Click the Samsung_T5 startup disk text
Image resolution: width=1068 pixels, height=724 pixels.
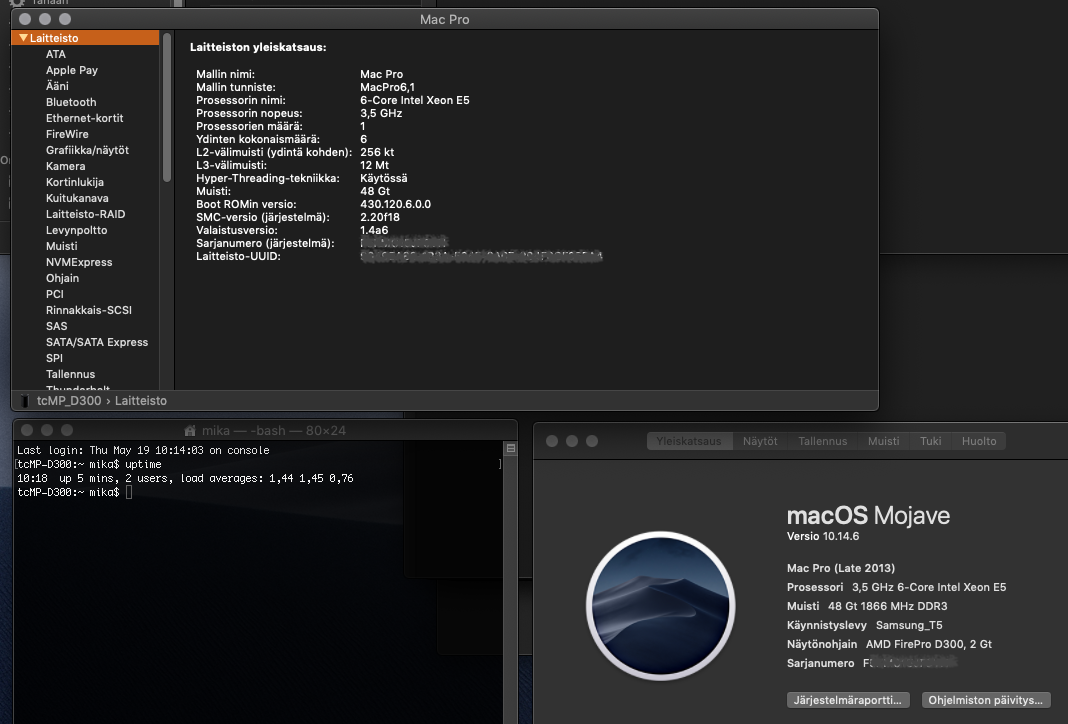point(909,625)
